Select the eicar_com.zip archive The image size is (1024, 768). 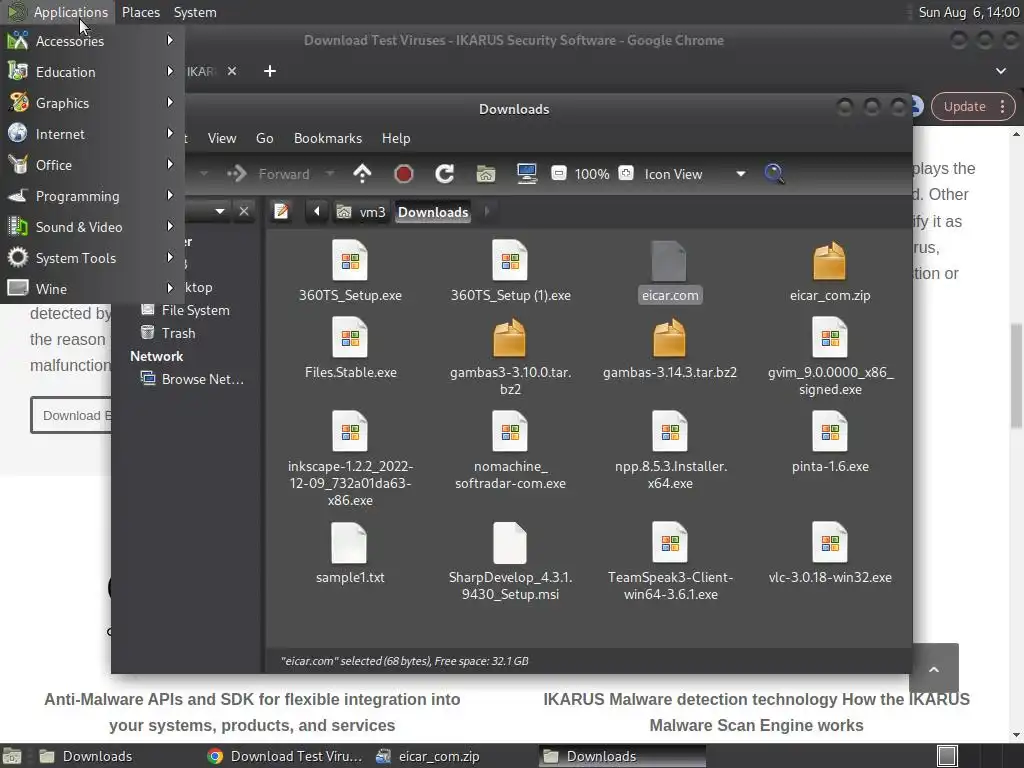pos(830,271)
